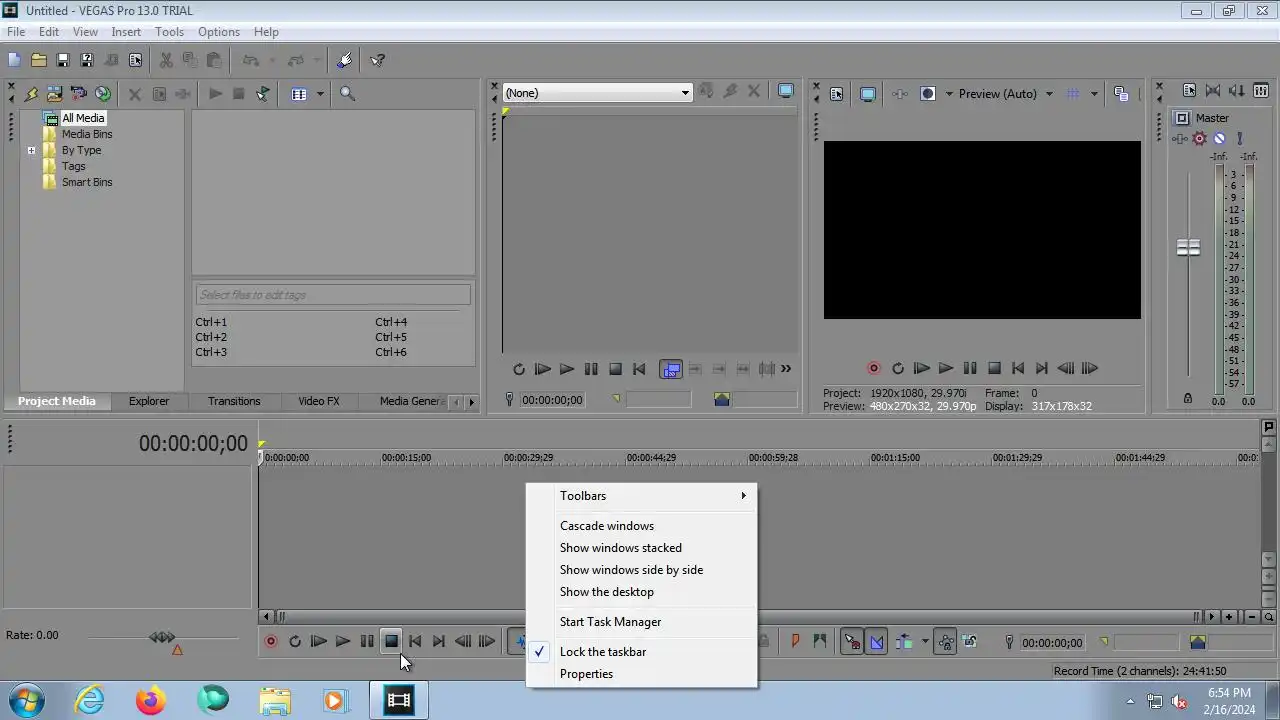Expand Trimmer toolbar overflow chevron
This screenshot has height=720, width=1280.
click(x=786, y=369)
